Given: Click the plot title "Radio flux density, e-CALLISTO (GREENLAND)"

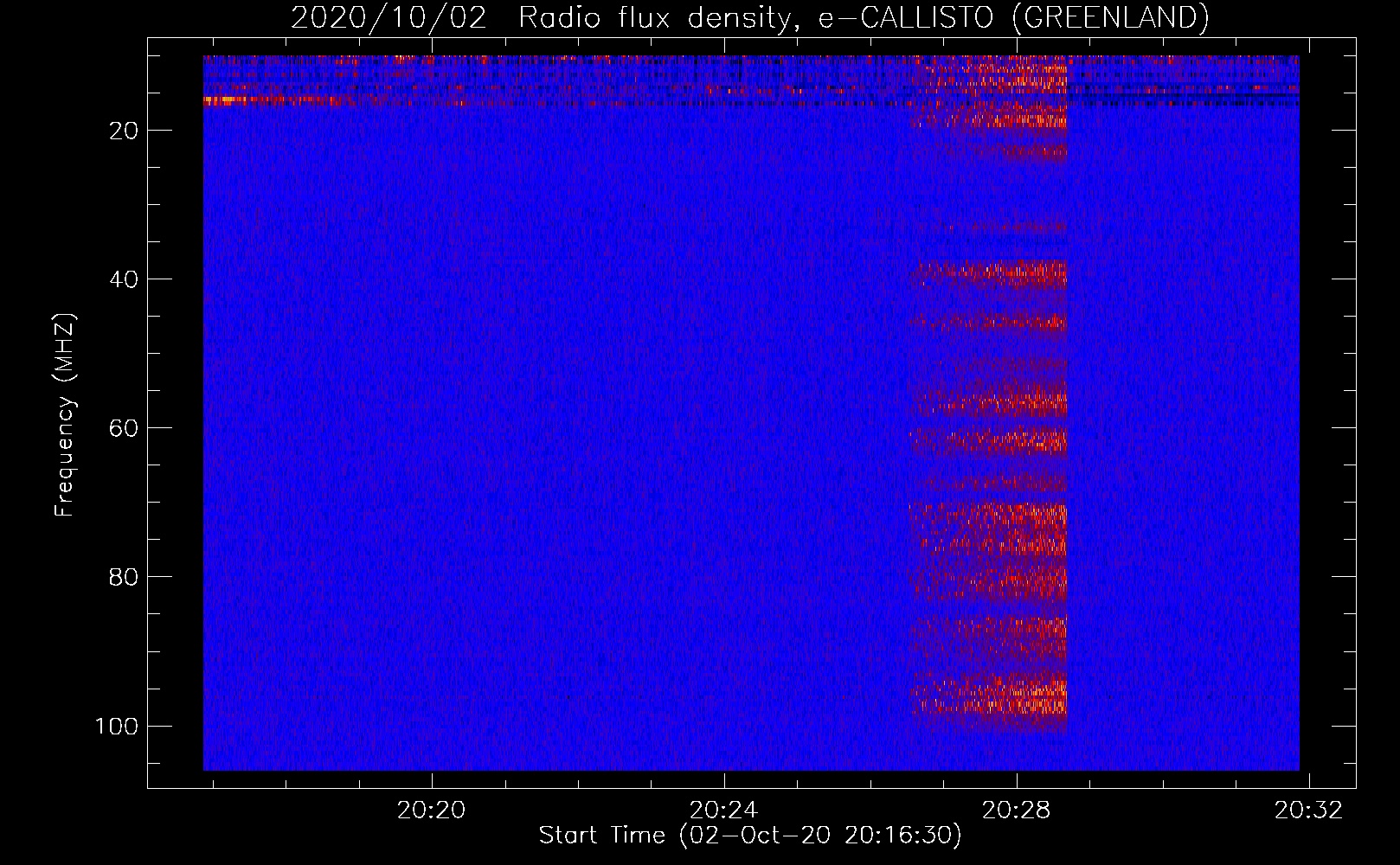Looking at the screenshot, I should 864,18.
